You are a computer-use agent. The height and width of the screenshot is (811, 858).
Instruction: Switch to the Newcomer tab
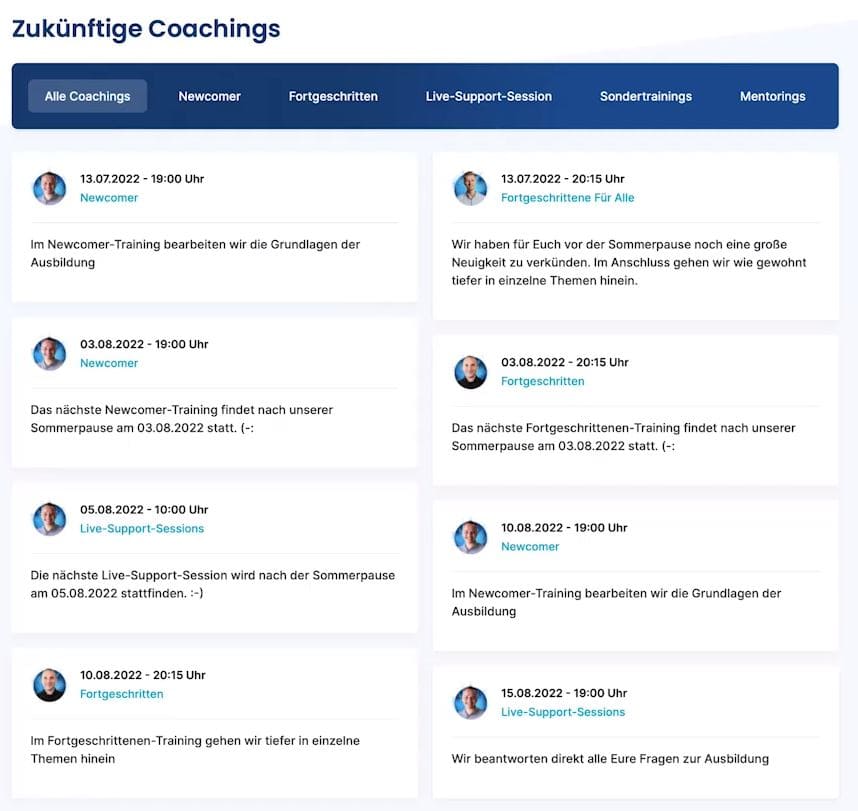click(210, 96)
